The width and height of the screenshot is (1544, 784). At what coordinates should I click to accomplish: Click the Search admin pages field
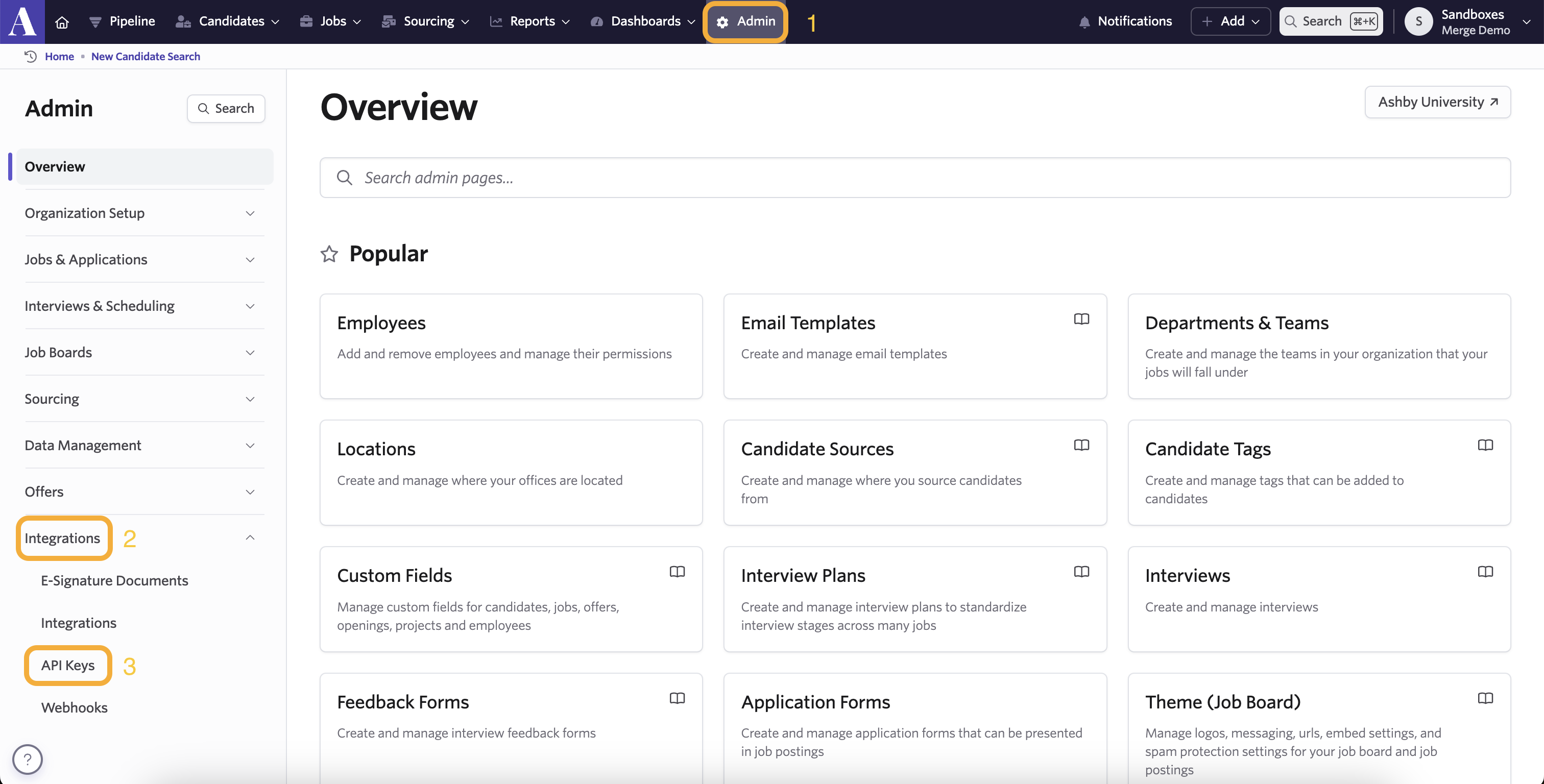tap(914, 178)
